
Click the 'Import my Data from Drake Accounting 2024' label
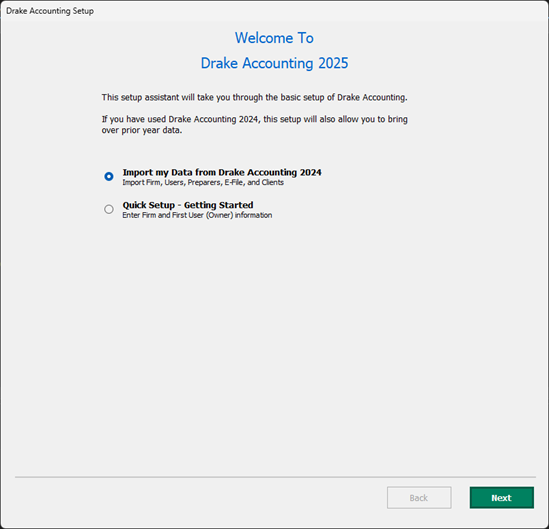pos(222,172)
